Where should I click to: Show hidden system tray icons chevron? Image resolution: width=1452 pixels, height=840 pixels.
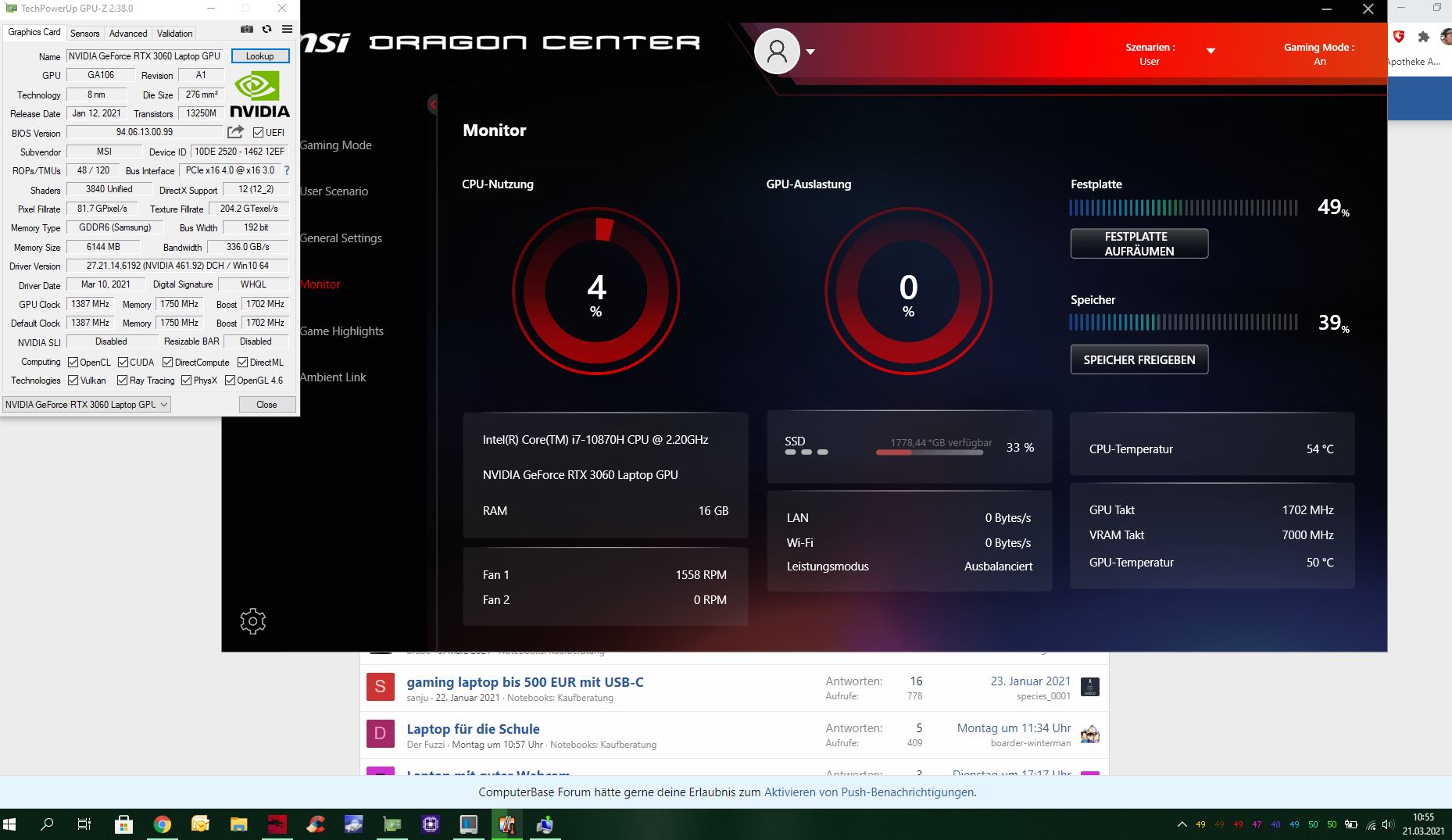point(1182,824)
